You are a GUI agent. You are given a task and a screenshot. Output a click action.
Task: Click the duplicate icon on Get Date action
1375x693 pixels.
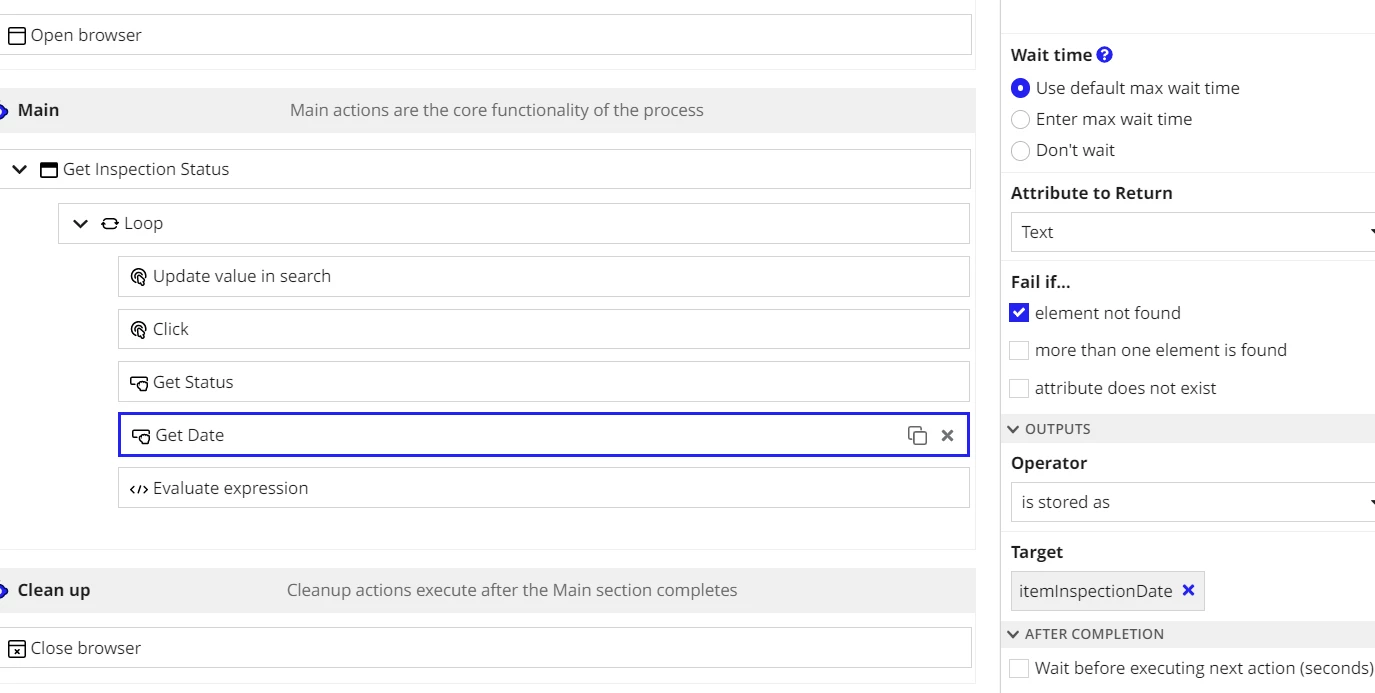pyautogui.click(x=917, y=435)
